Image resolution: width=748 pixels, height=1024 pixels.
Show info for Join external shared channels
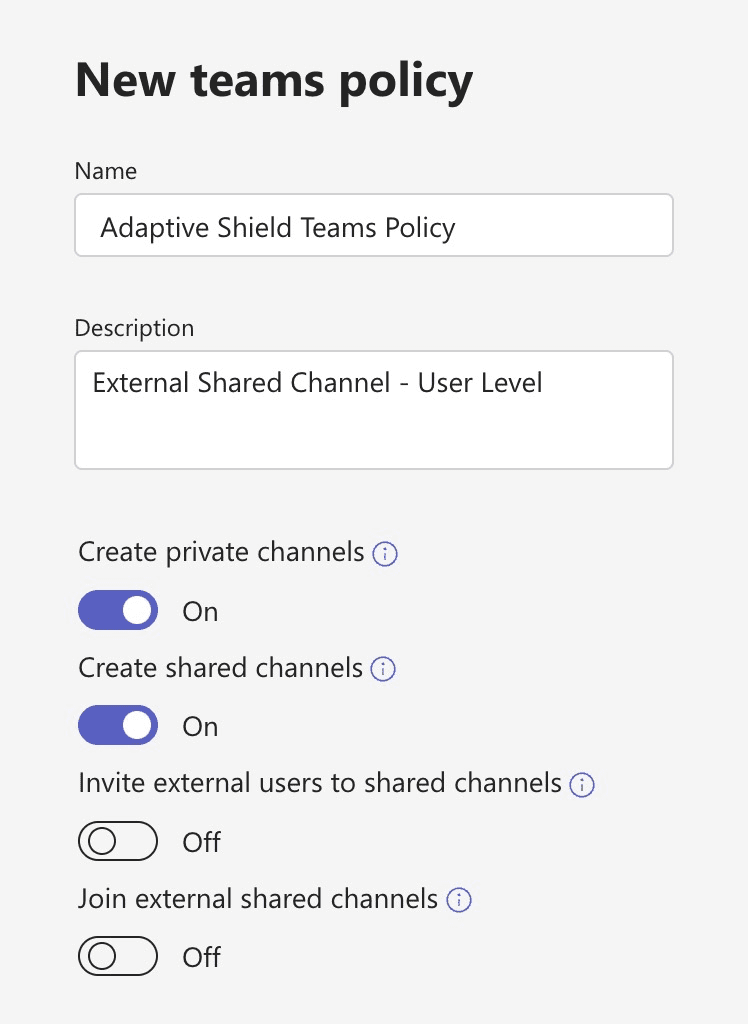(459, 900)
